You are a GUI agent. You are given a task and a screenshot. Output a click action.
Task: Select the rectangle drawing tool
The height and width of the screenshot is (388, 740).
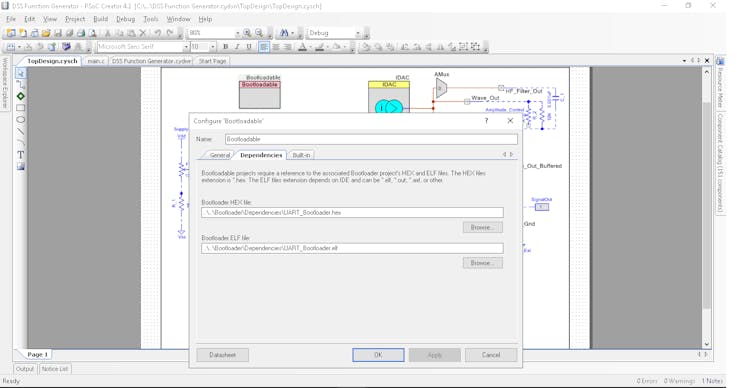point(21,108)
